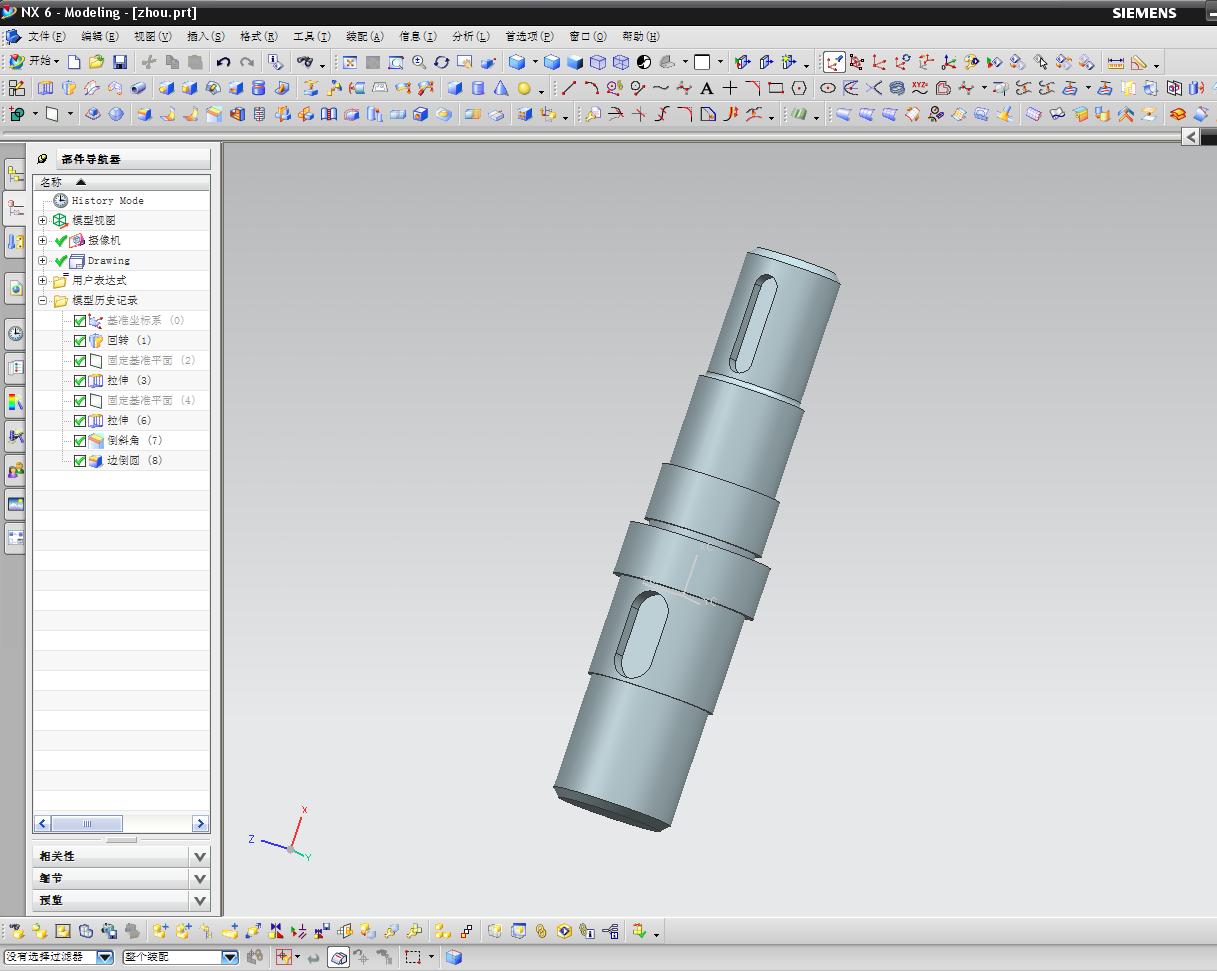The height and width of the screenshot is (971, 1217).
Task: Expand the 摄像机 tree node
Action: tap(43, 240)
